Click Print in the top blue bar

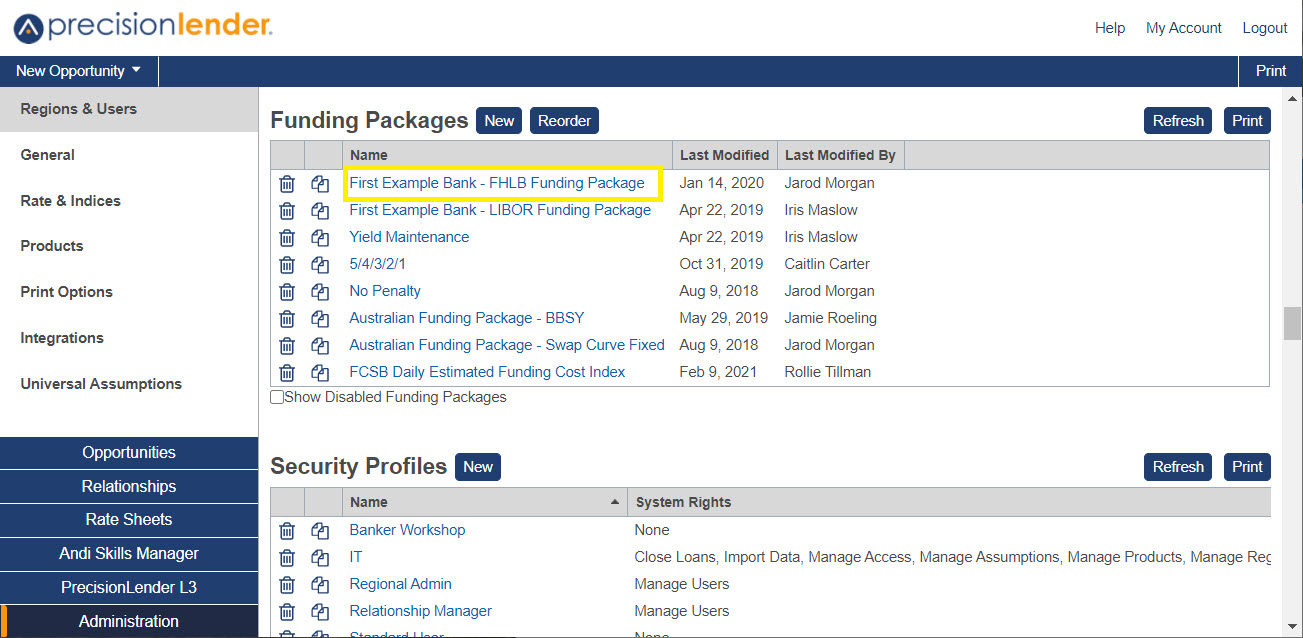pos(1271,71)
